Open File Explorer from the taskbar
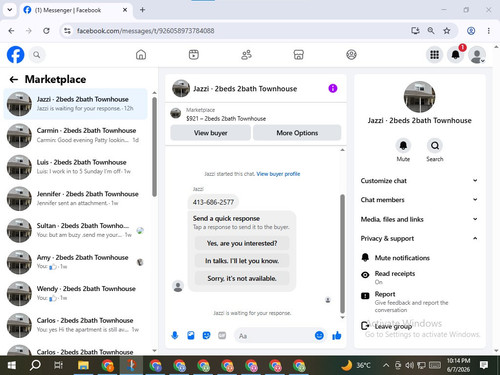 point(83,365)
